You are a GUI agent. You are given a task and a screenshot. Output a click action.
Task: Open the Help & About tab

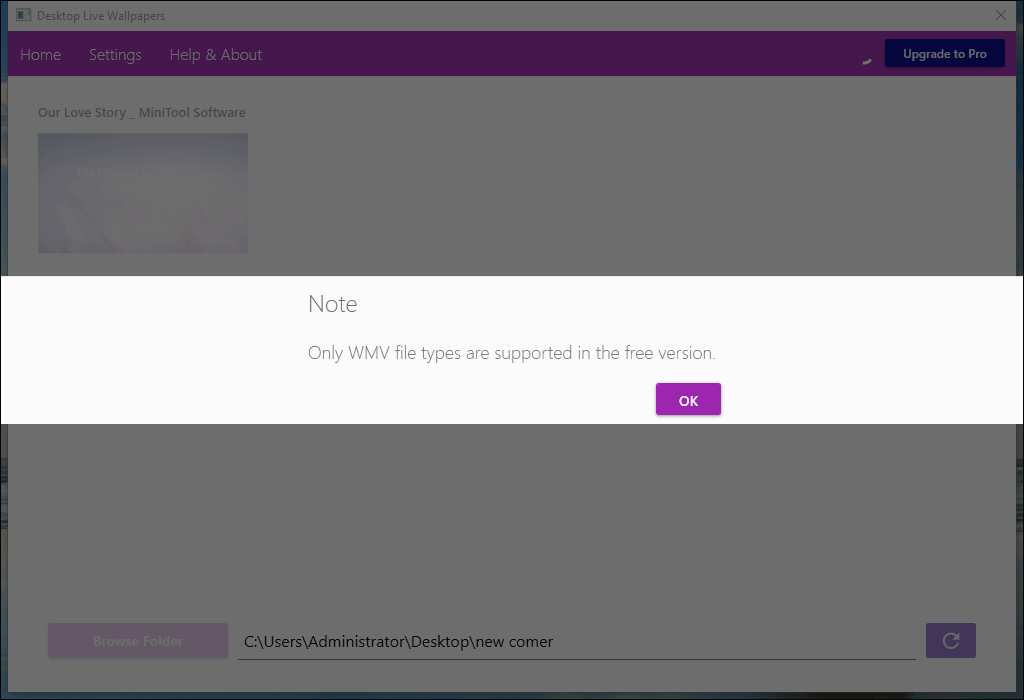coord(216,55)
